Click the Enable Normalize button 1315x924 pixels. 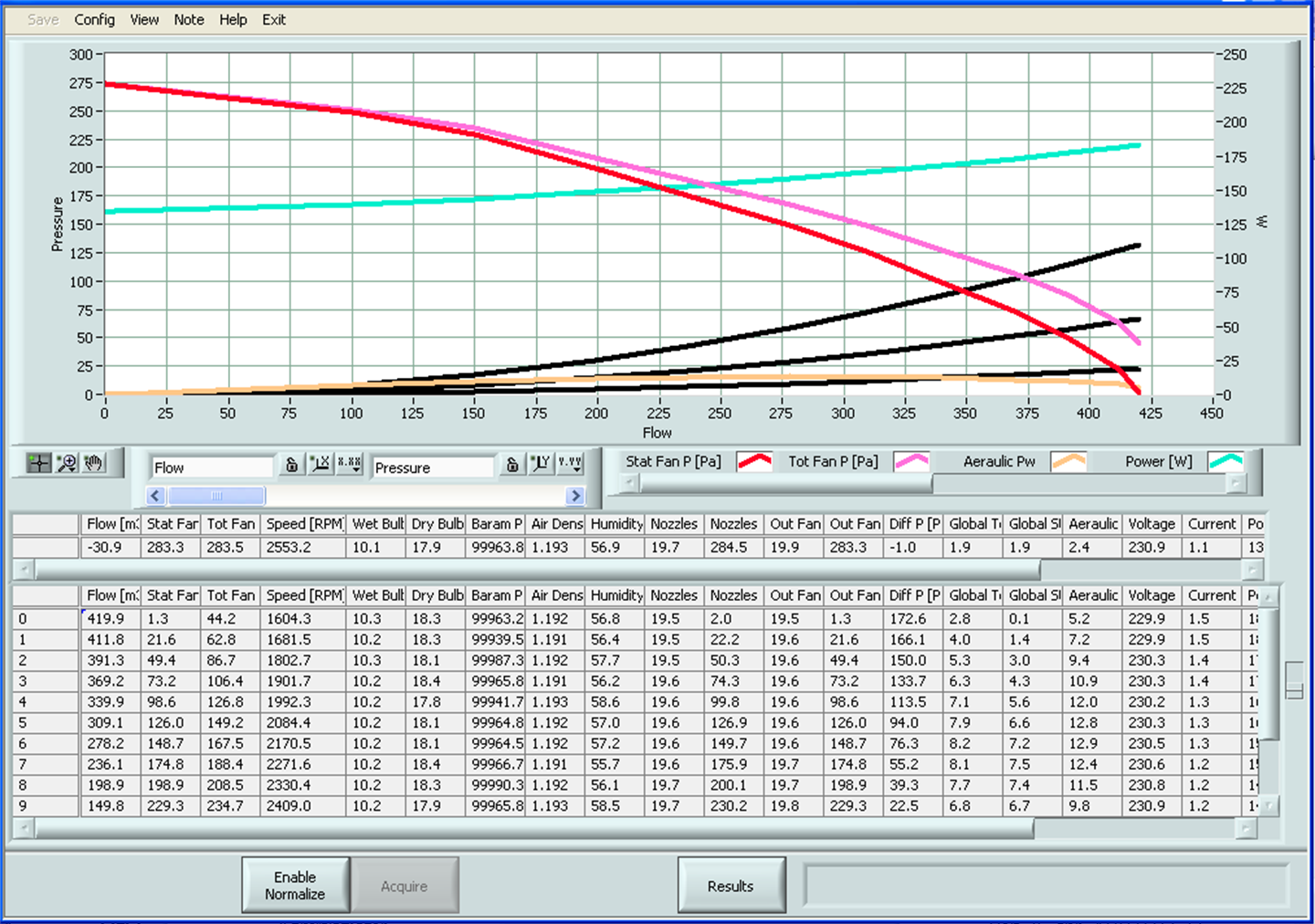(x=295, y=885)
